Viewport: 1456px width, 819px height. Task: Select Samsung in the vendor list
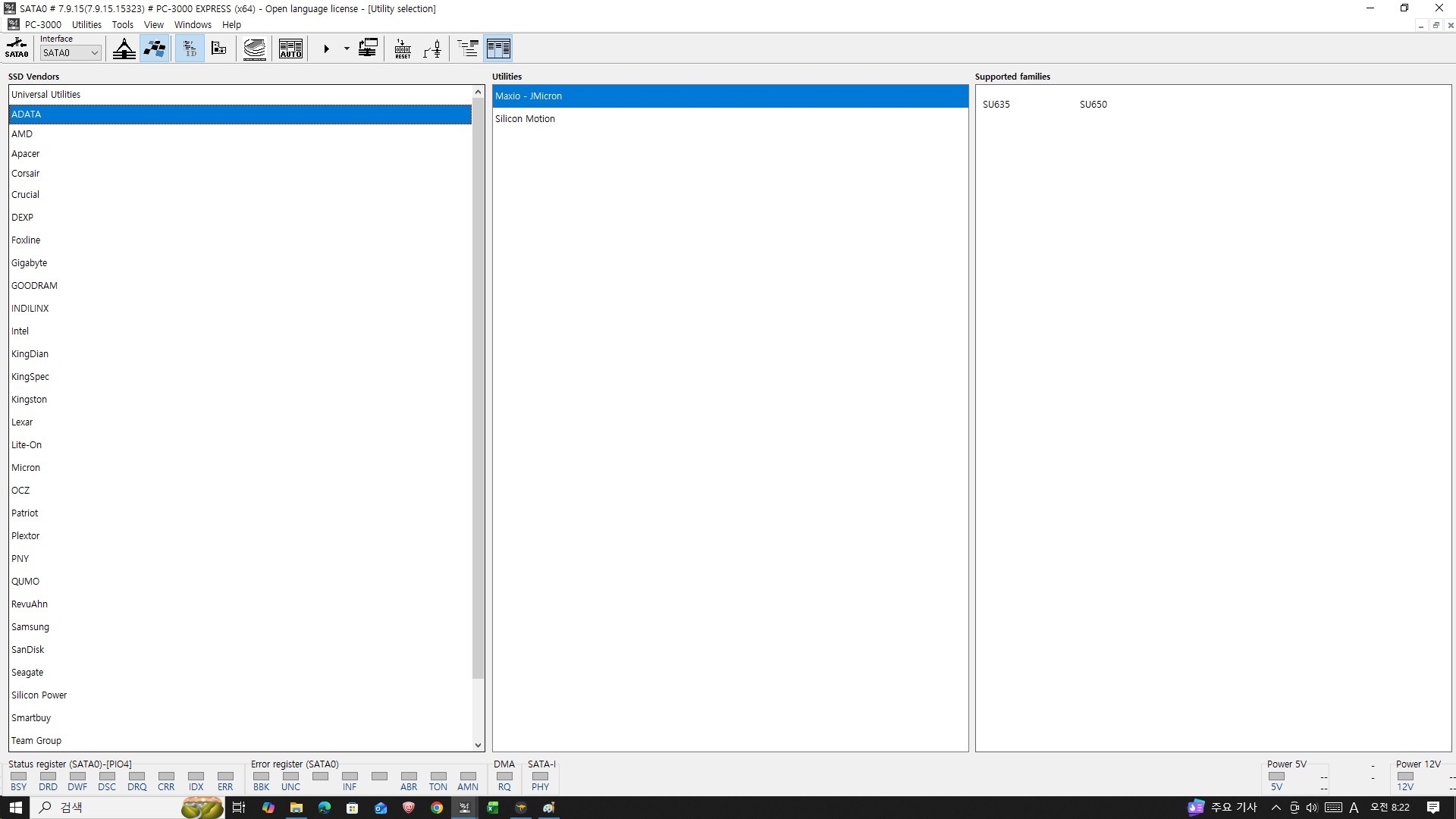point(240,627)
